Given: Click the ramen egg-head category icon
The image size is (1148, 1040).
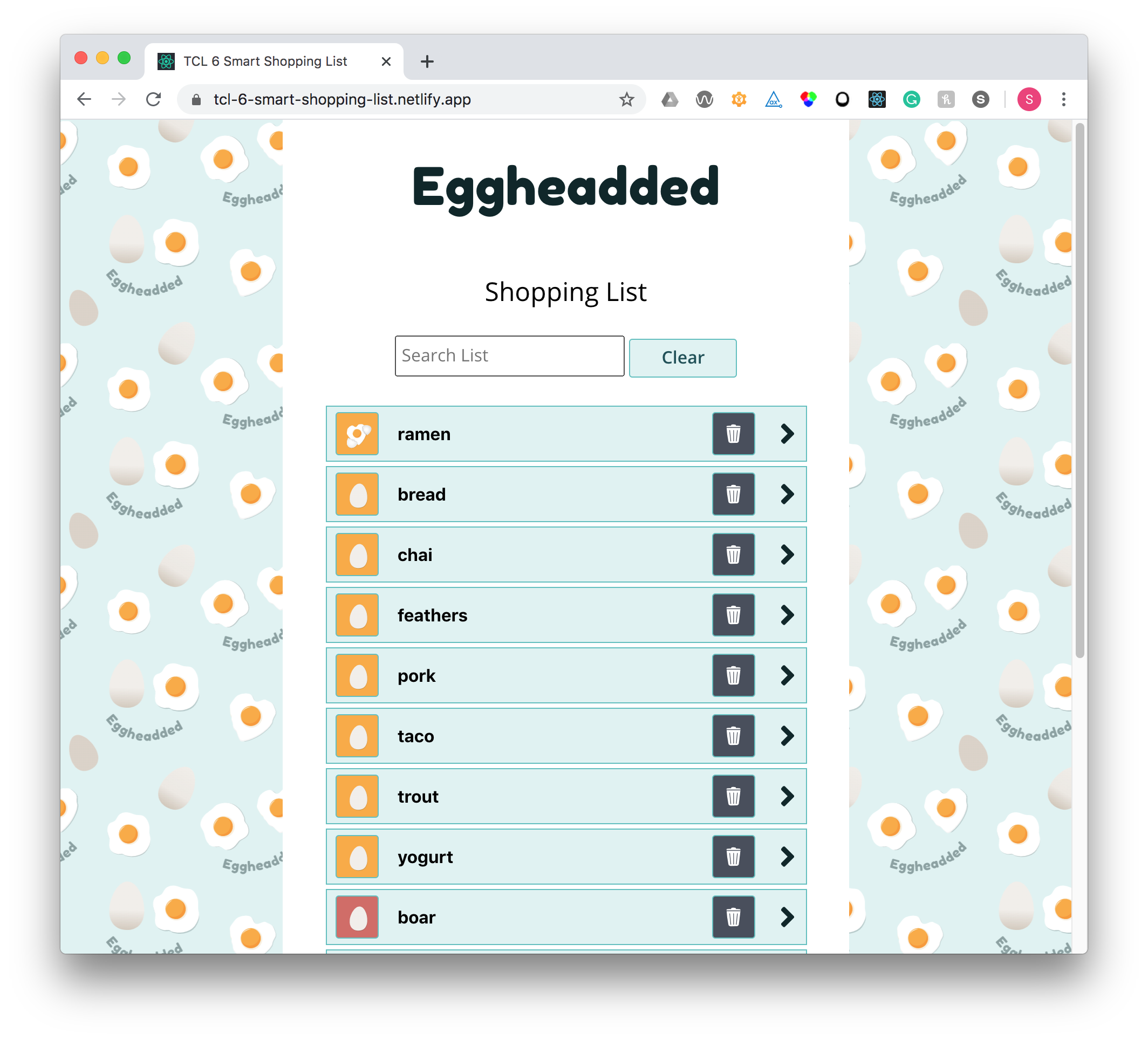Looking at the screenshot, I should (356, 433).
